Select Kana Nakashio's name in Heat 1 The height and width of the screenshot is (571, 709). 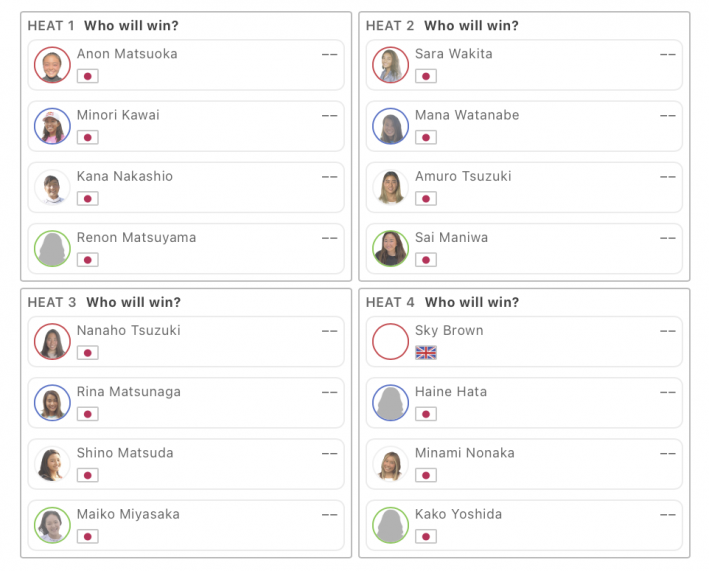point(125,176)
